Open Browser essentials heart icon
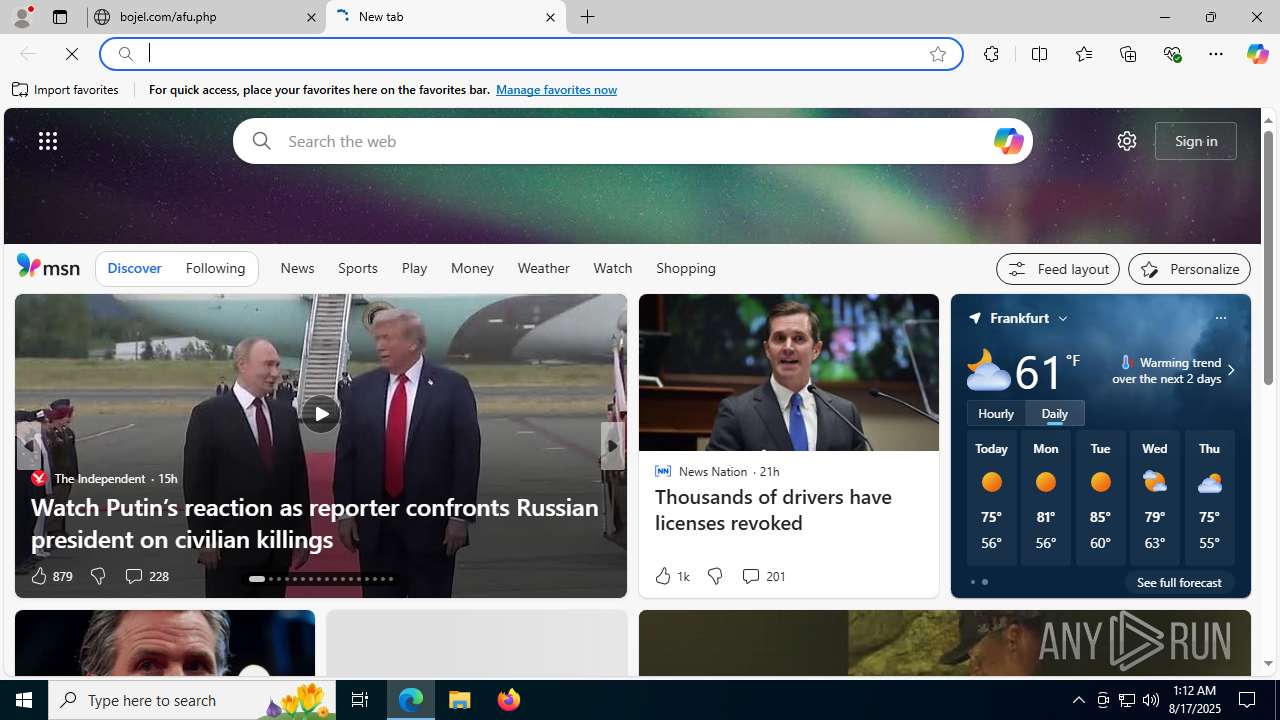Screen dimensions: 1280x720 click(1172, 54)
